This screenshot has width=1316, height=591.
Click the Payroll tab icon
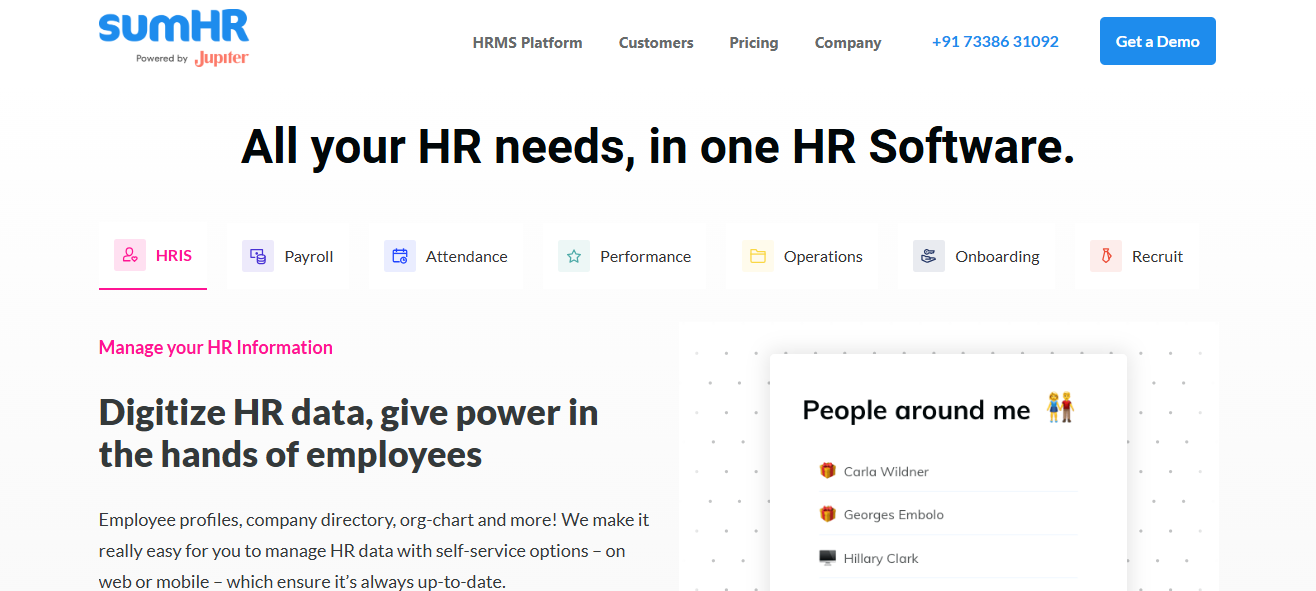258,256
